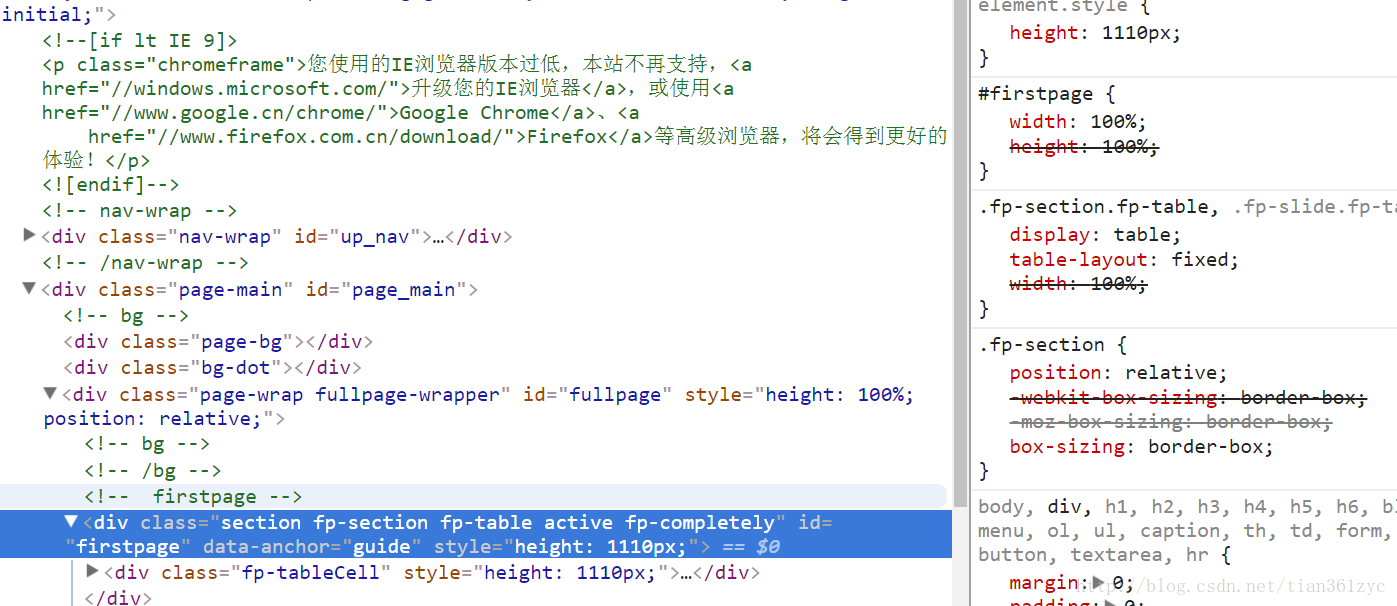Click the p class="chromeframe" tag
This screenshot has width=1397, height=606.
pos(175,65)
